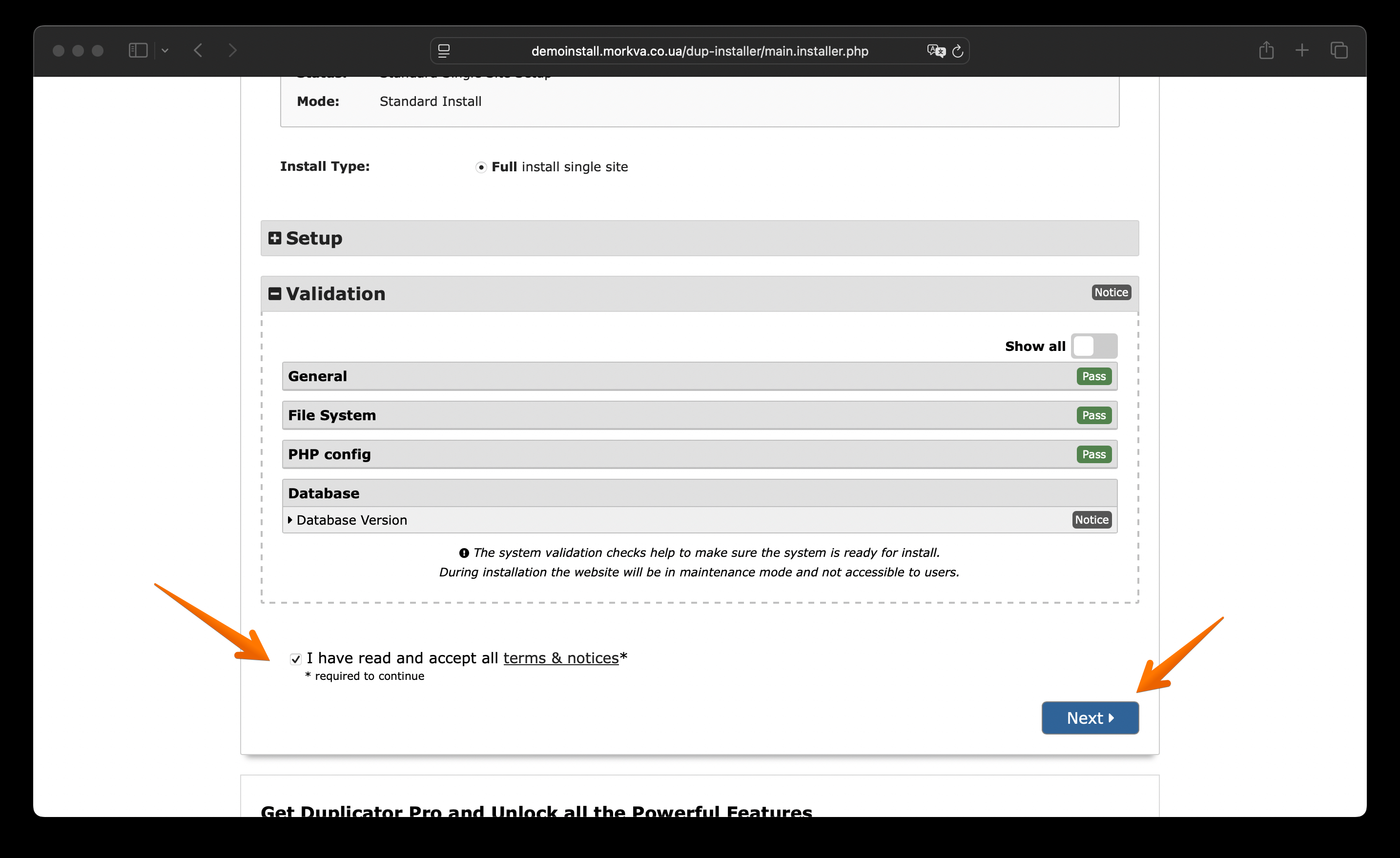Open the Share icon
The image size is (1400, 858).
[x=1266, y=51]
